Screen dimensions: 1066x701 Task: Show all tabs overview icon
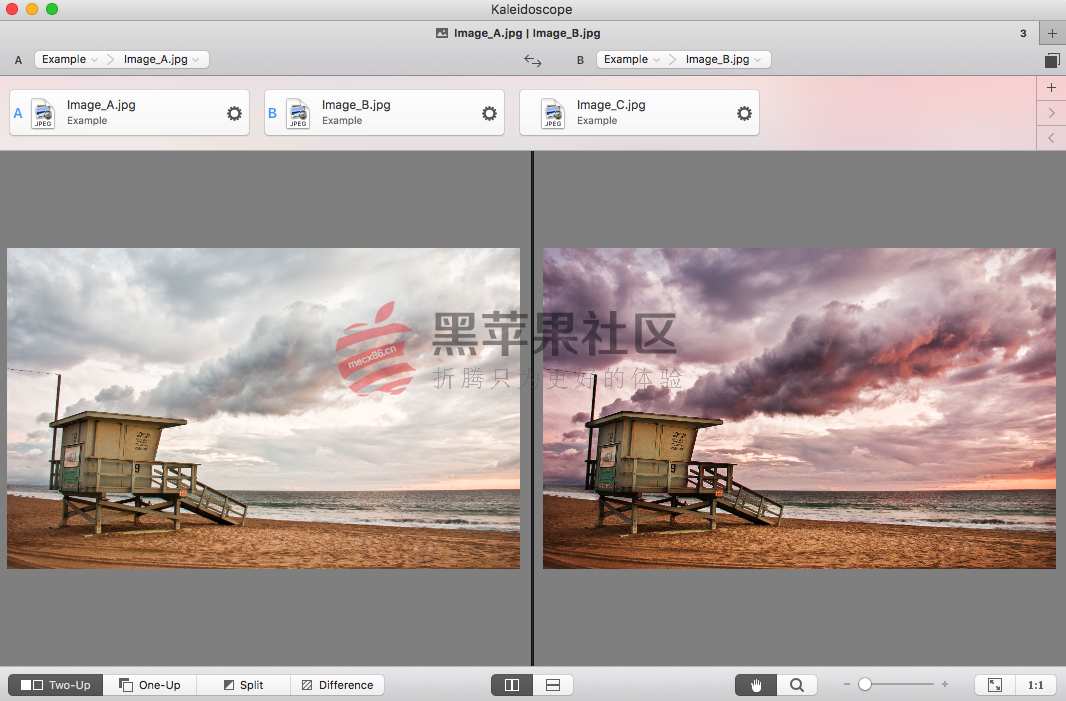click(x=1052, y=61)
